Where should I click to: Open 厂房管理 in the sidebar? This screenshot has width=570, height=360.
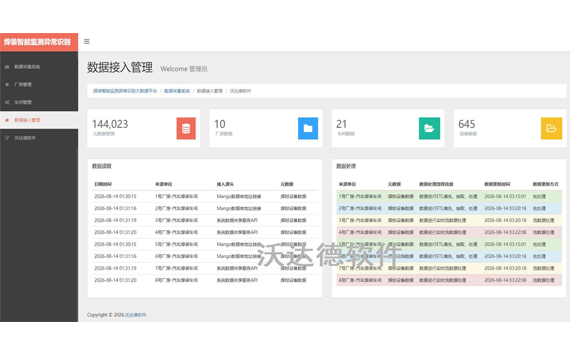click(39, 84)
